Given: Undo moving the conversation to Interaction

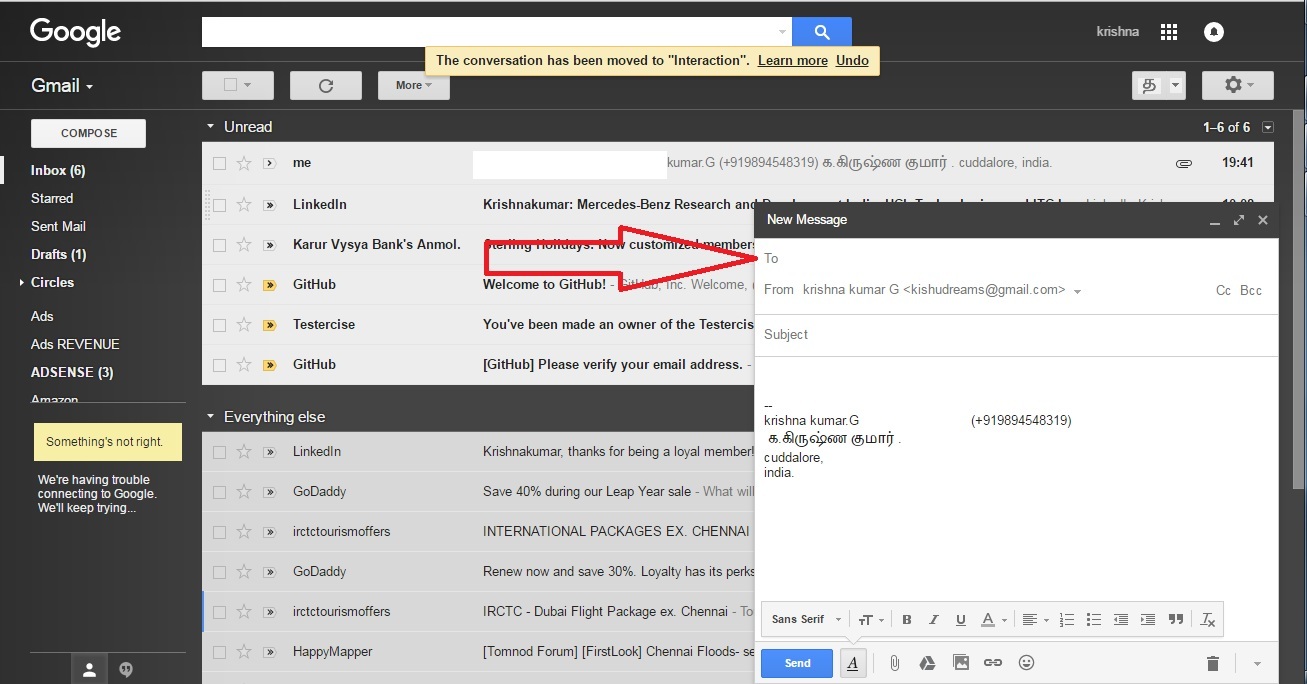Looking at the screenshot, I should [852, 60].
